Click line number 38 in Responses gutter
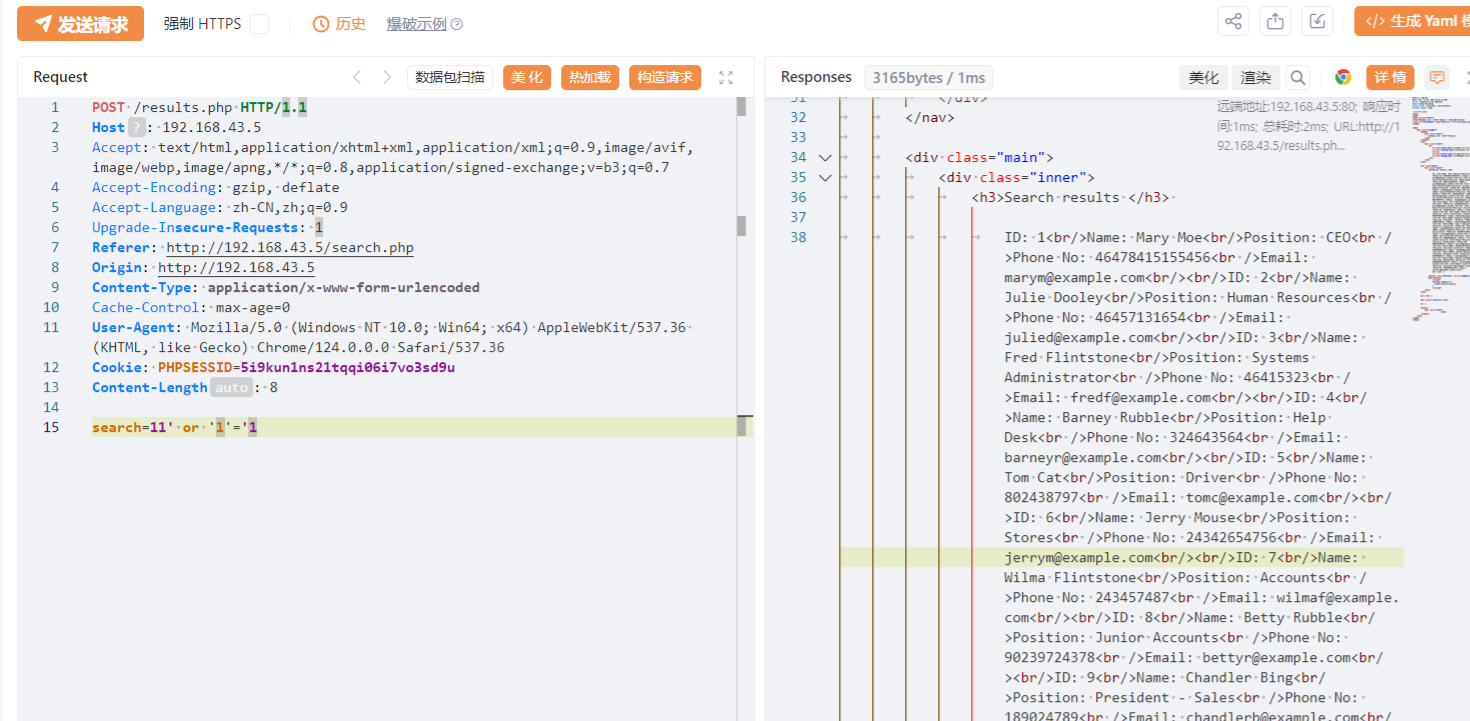This screenshot has width=1470, height=721. click(x=797, y=237)
